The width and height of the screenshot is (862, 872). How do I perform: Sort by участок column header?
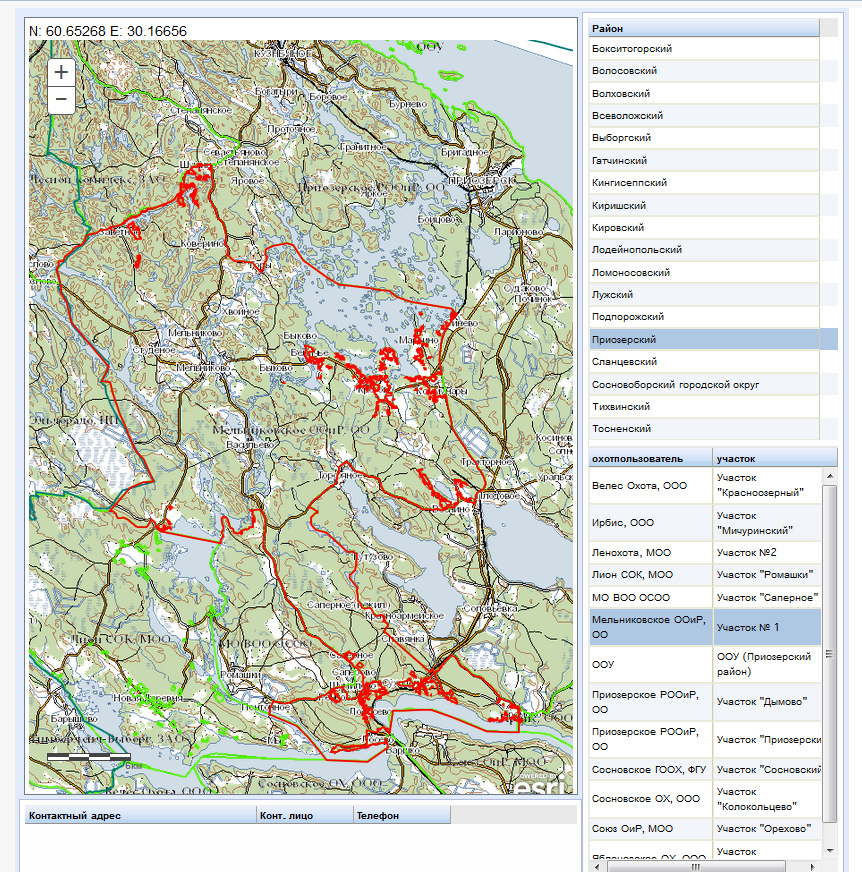coord(775,459)
